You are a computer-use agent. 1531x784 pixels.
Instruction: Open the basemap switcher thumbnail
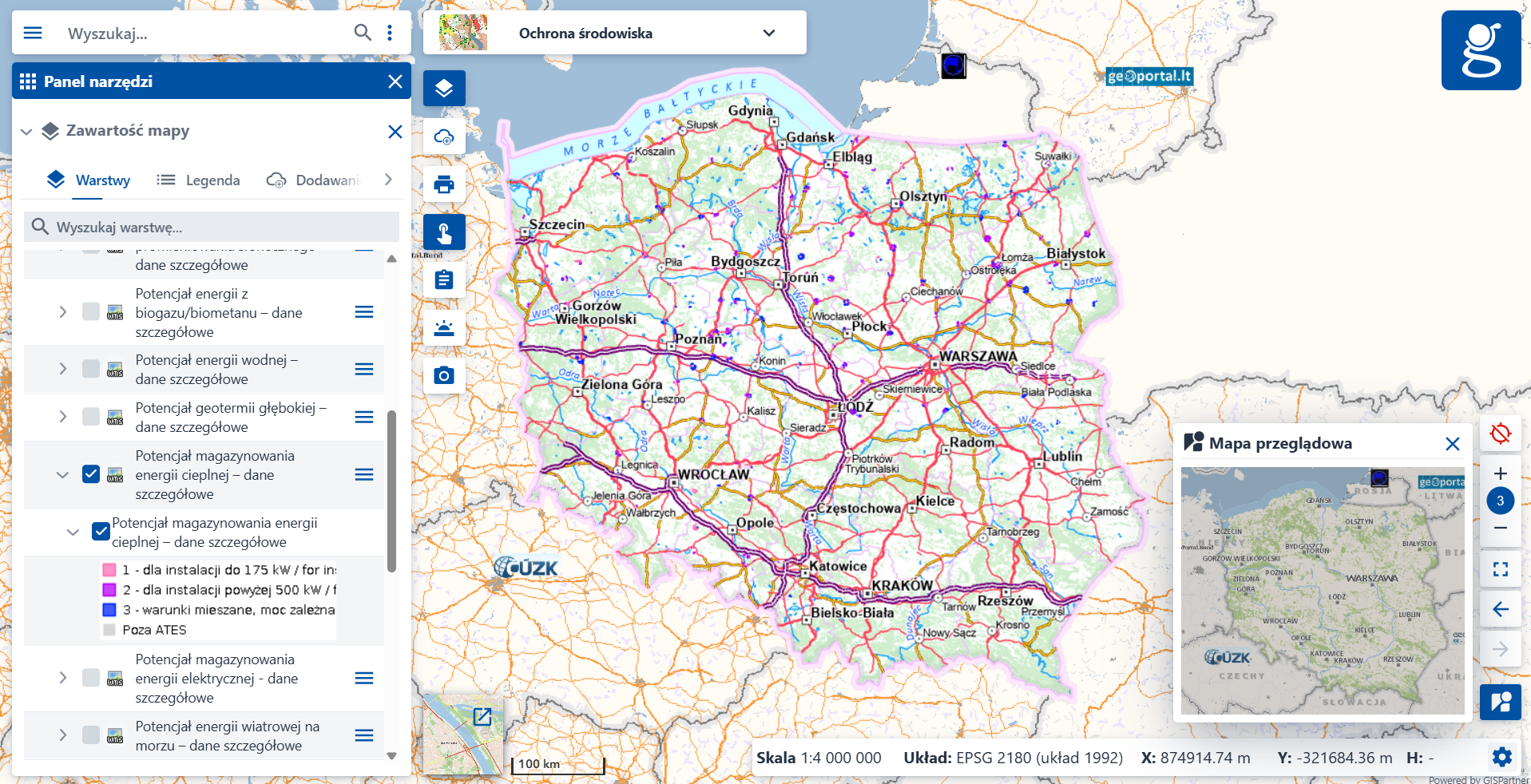pyautogui.click(x=463, y=734)
